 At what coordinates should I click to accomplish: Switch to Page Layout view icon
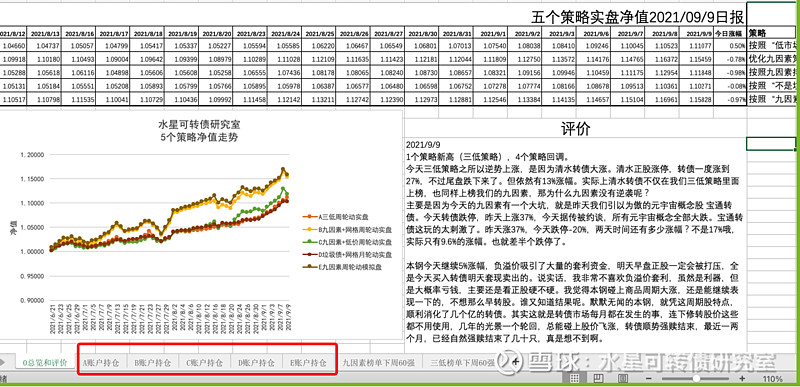click(599, 378)
